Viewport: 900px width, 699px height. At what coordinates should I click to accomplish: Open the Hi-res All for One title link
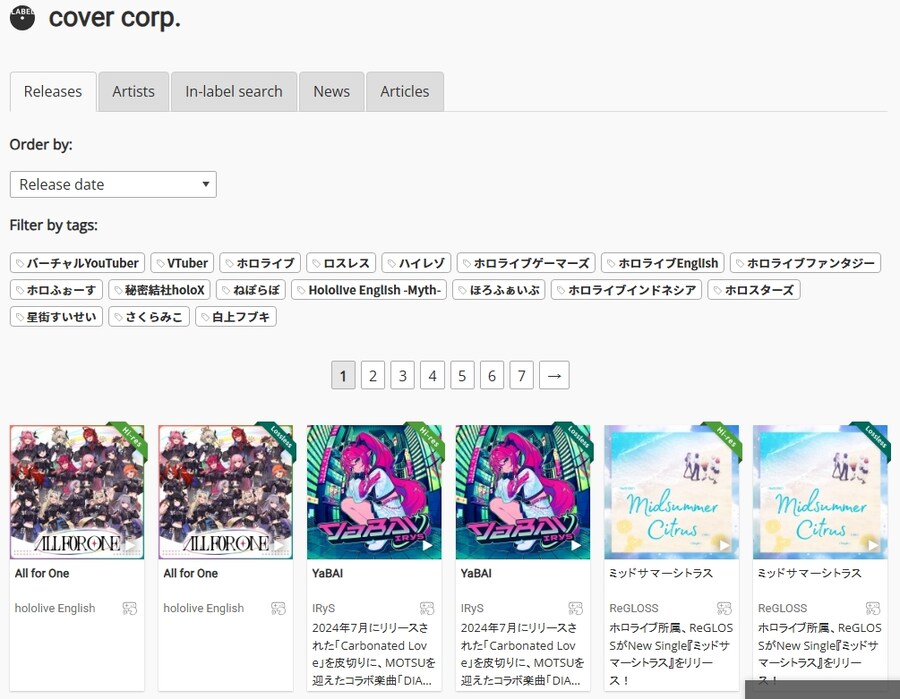point(42,573)
